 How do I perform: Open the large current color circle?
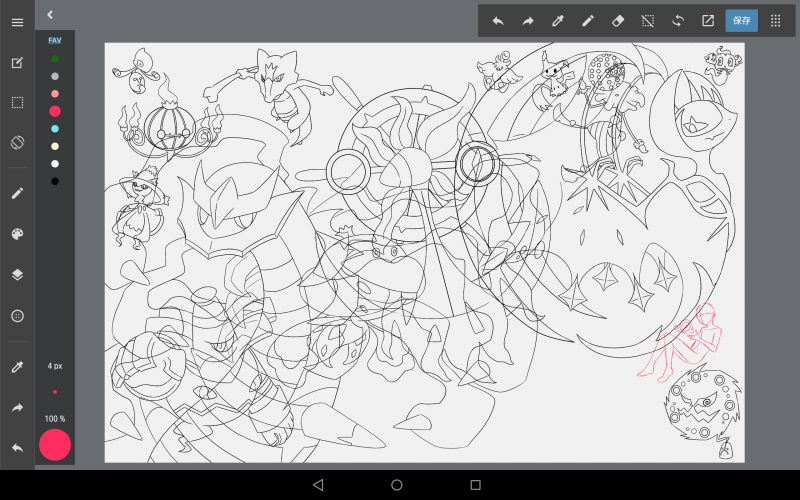click(x=55, y=445)
